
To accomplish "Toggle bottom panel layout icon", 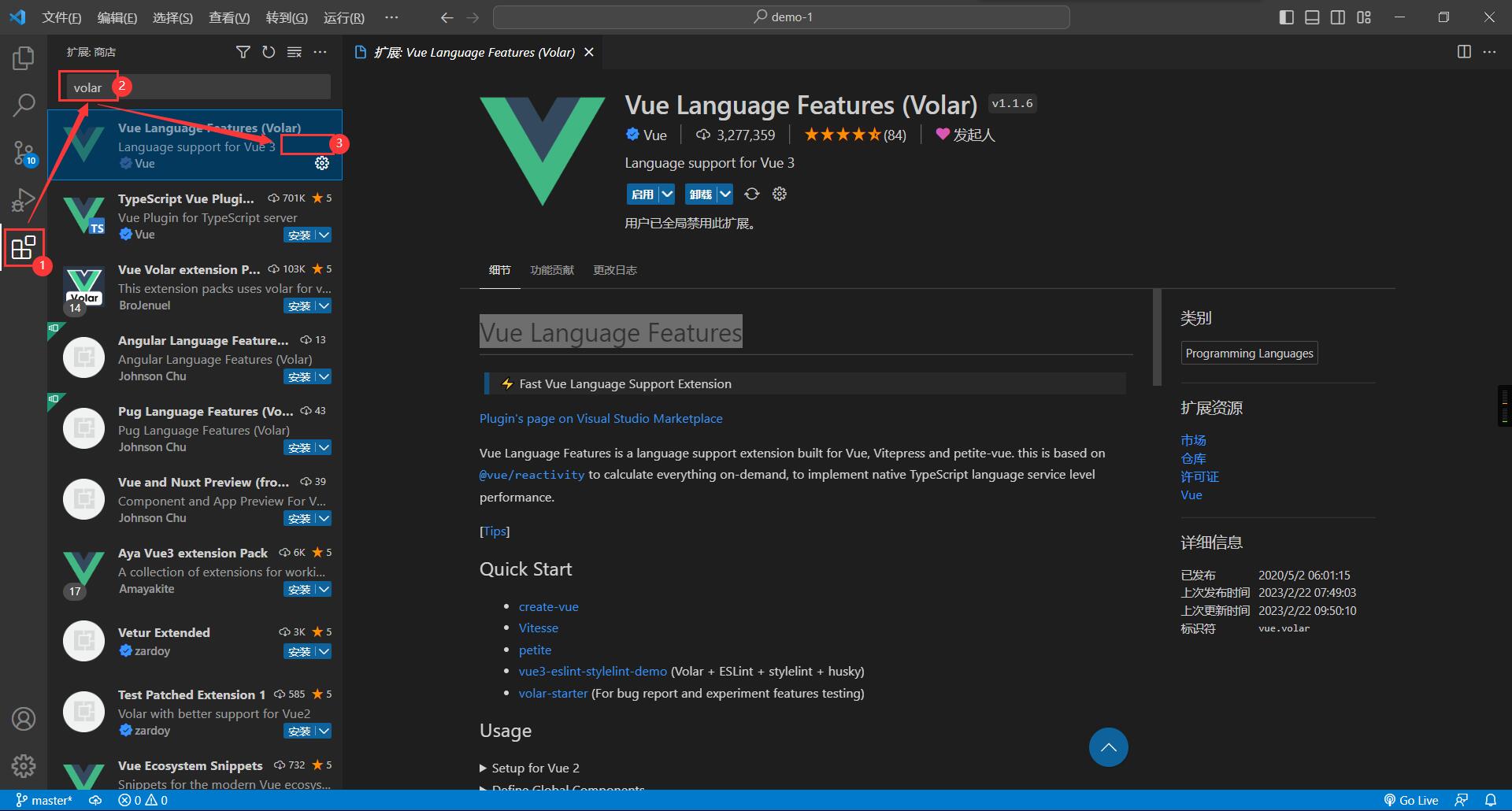I will pos(1312,17).
